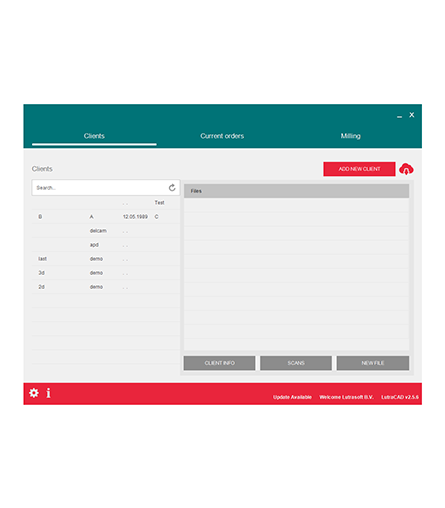Minimize the LutraCAD window
The width and height of the screenshot is (445, 508).
tap(399, 117)
